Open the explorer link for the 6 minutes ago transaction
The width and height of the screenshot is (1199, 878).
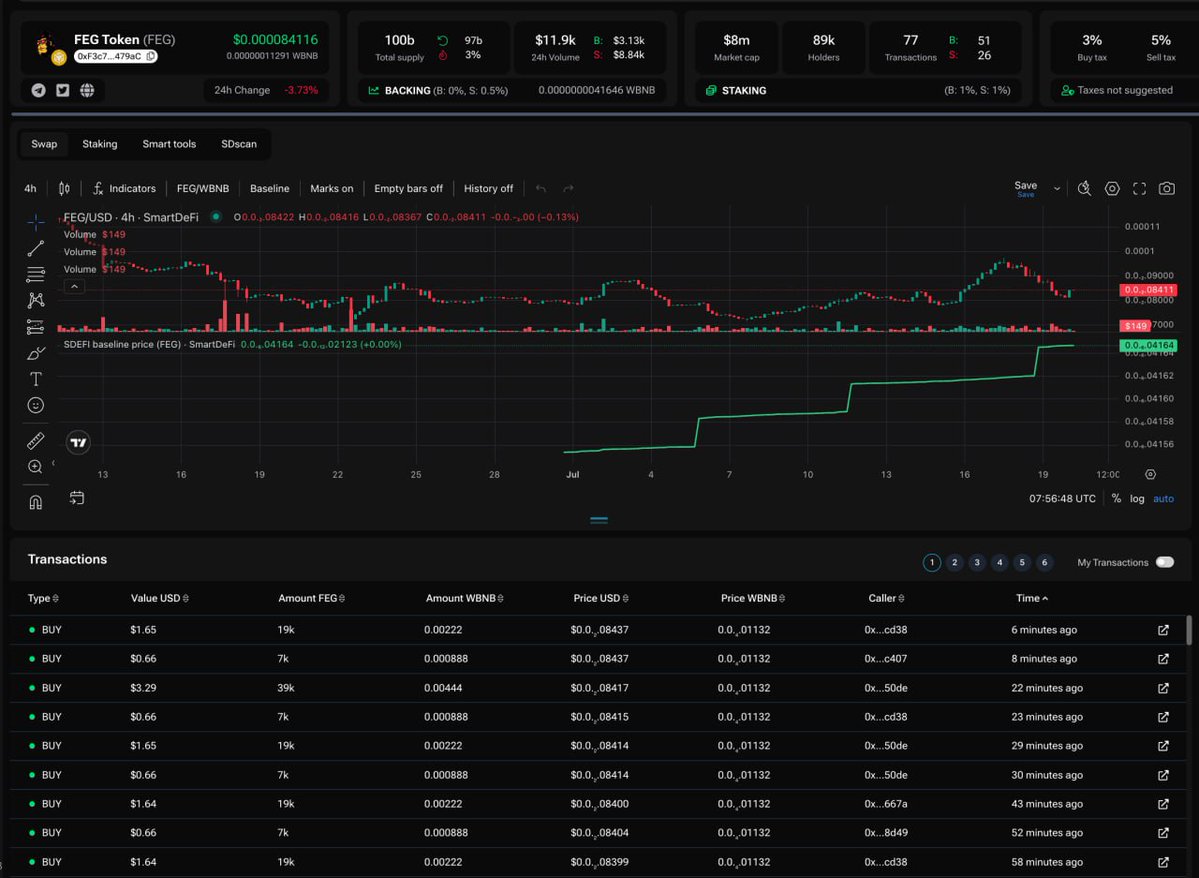(x=1163, y=630)
